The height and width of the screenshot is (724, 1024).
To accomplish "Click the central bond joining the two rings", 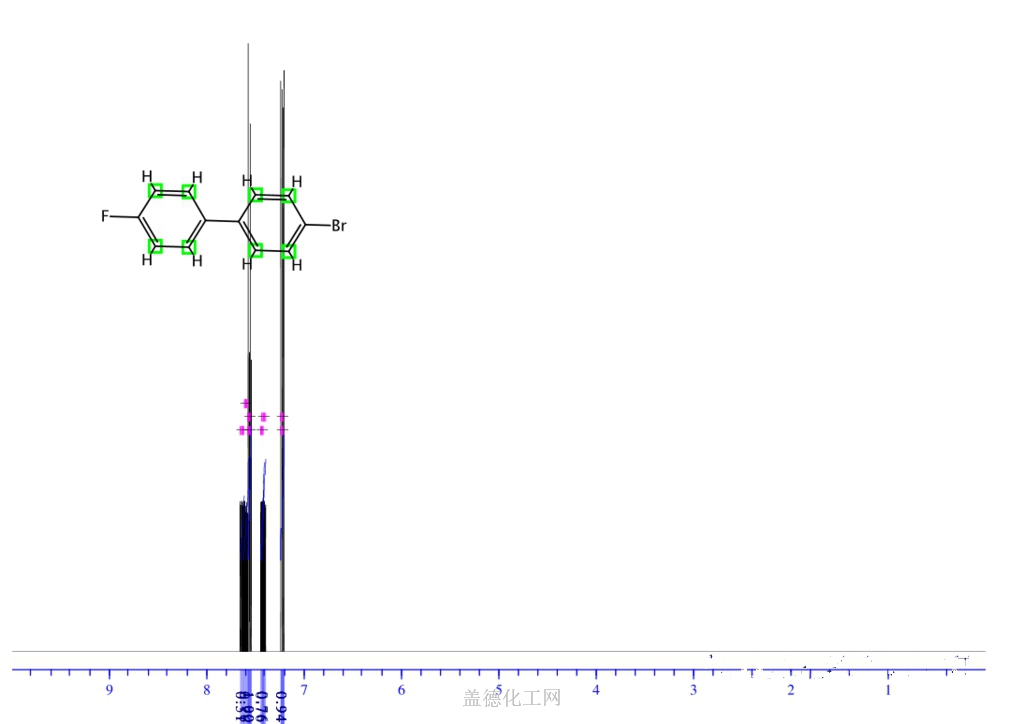I will (223, 220).
